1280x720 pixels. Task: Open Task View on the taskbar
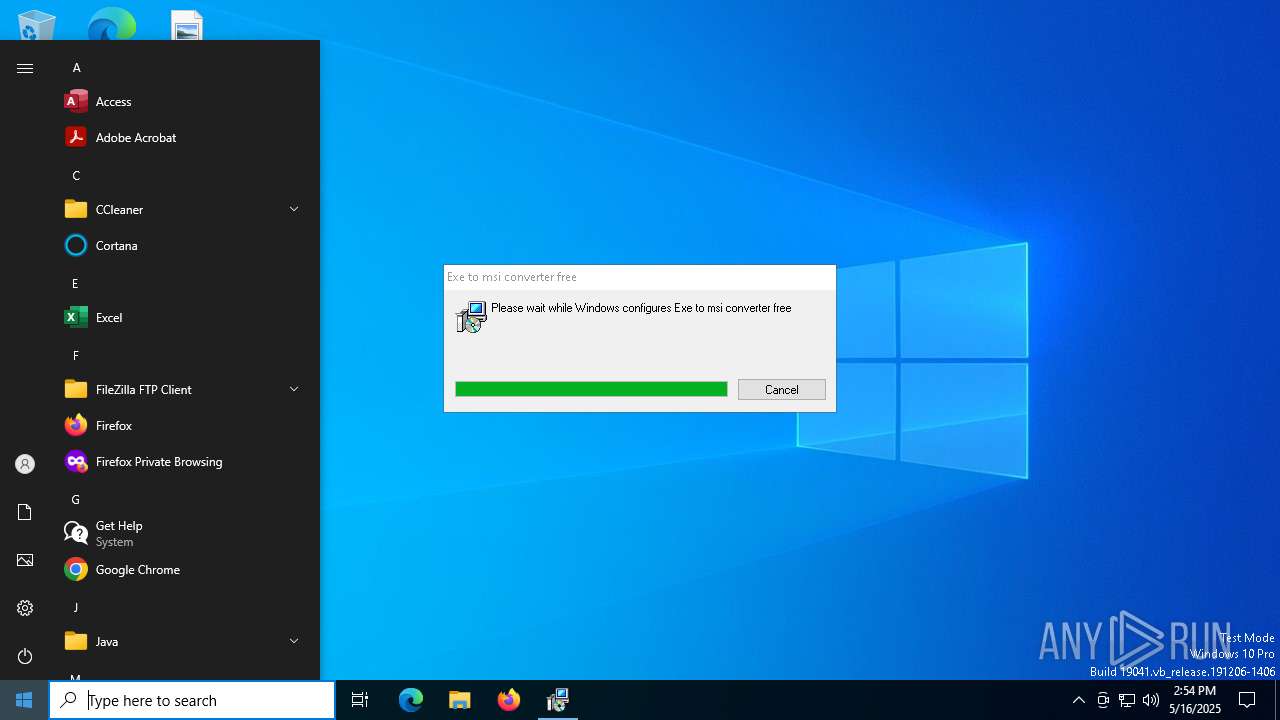(360, 700)
